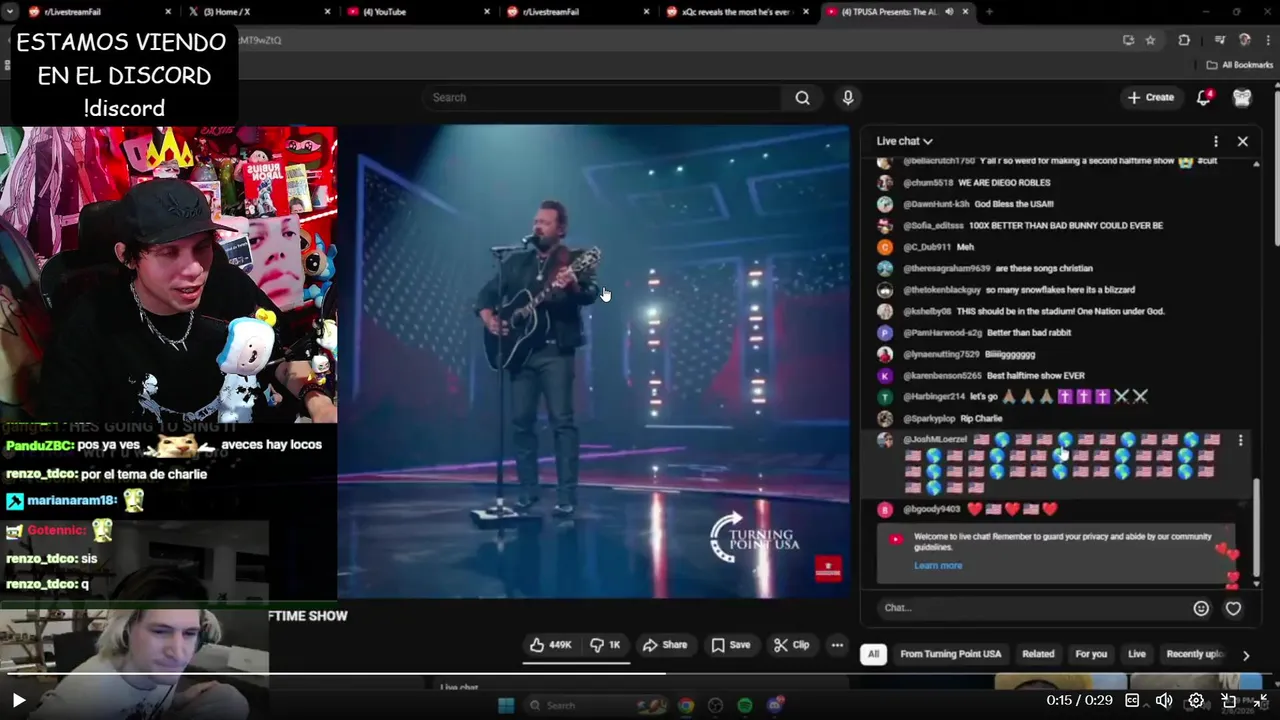Mute the clip with the speaker icon
The image size is (1280, 720).
1164,701
